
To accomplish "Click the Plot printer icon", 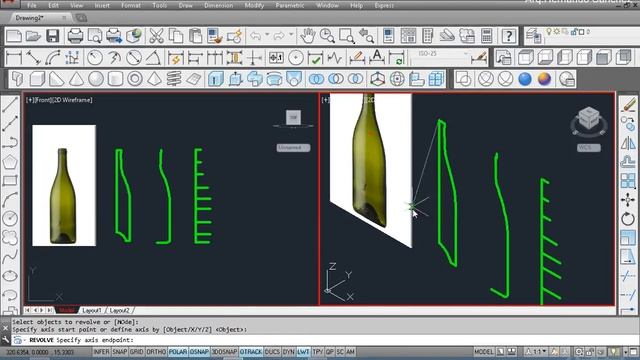I will tap(76, 36).
